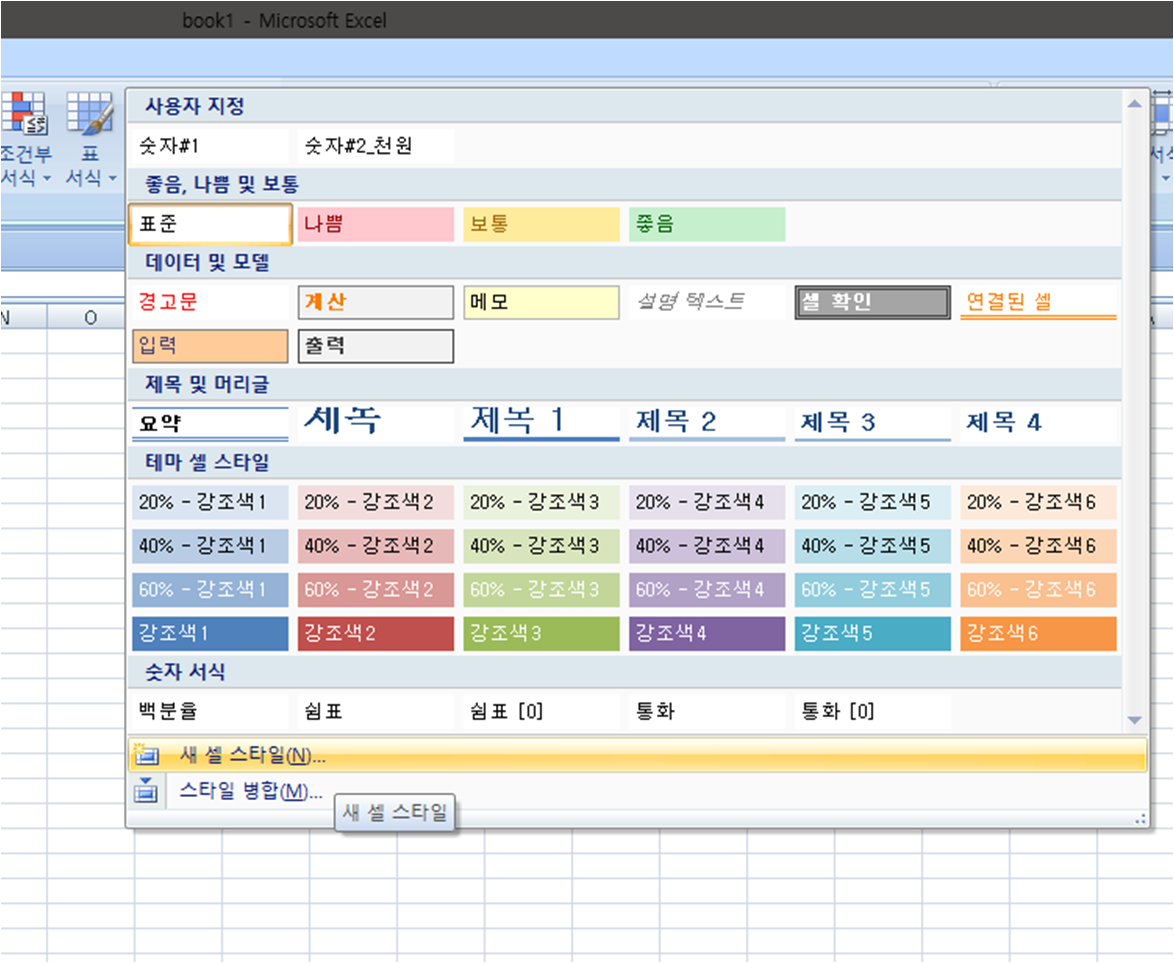Pick 60% - 강조색4 theme style
1174x963 pixels.
click(707, 590)
